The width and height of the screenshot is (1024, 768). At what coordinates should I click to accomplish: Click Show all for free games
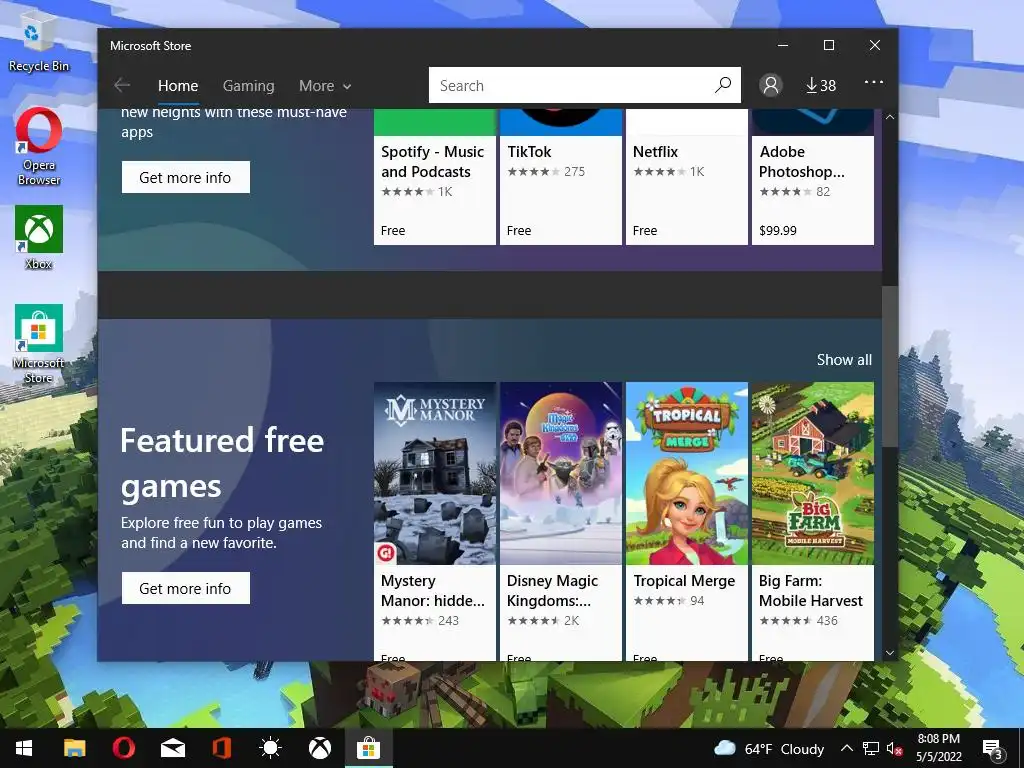click(844, 360)
